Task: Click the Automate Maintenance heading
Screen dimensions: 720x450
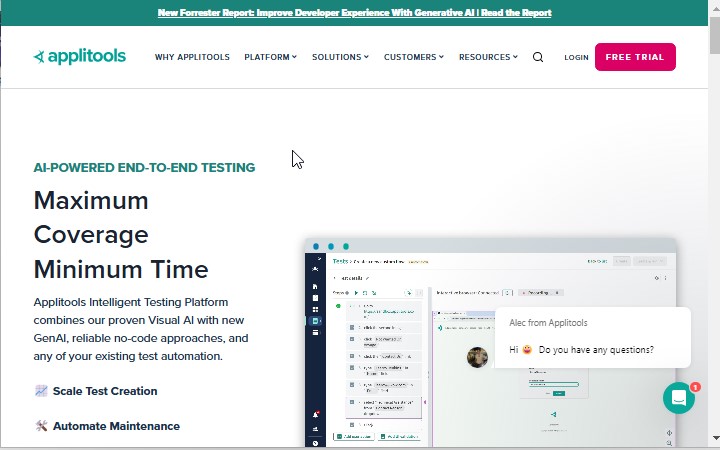Action: pyautogui.click(x=116, y=426)
